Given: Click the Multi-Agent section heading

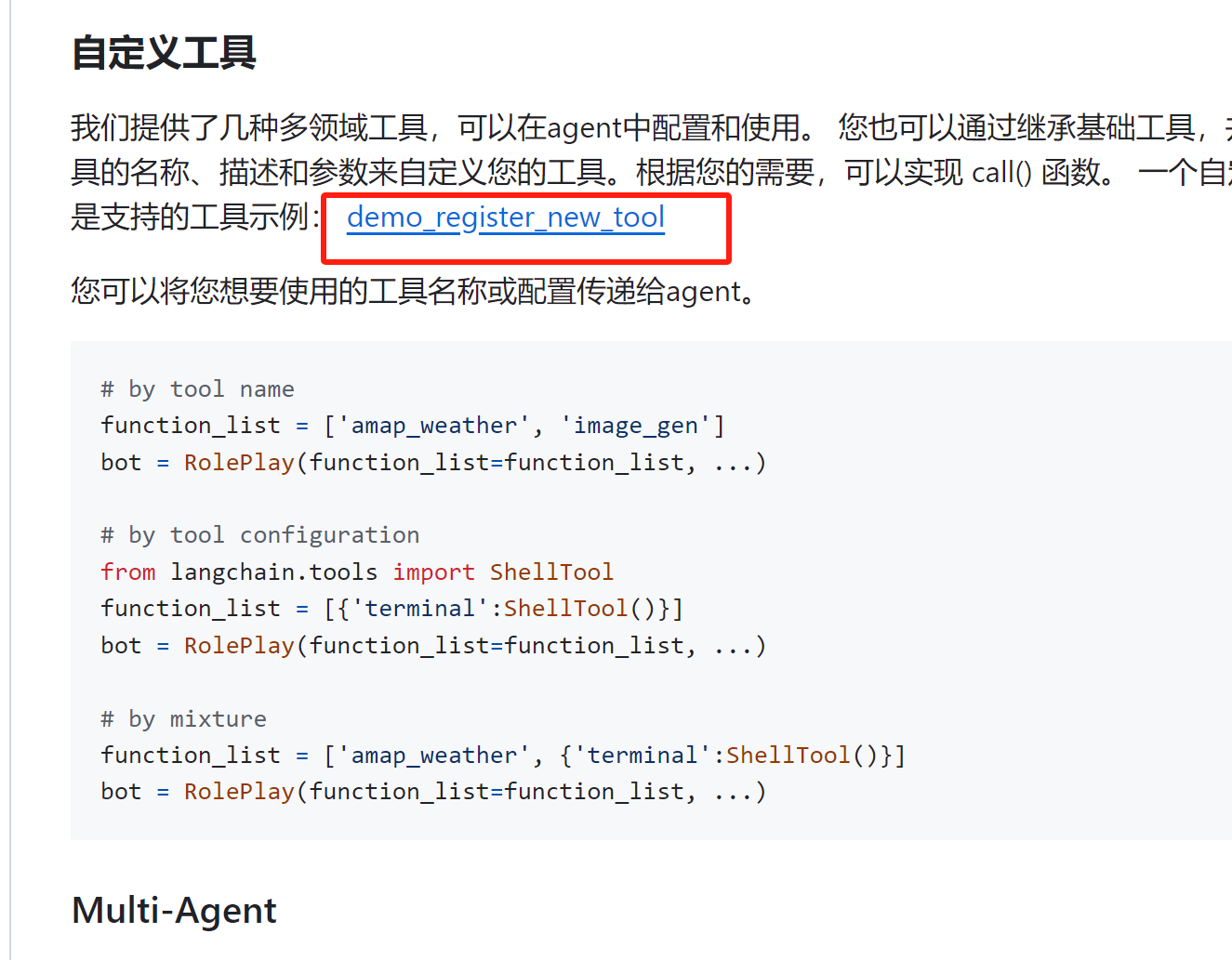Looking at the screenshot, I should 174,910.
